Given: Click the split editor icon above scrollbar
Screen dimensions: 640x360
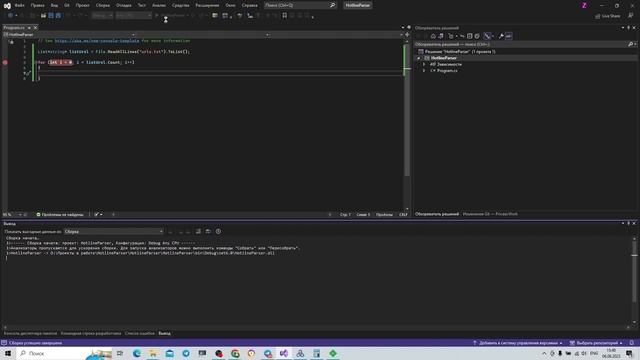Looking at the screenshot, I should click(407, 35).
